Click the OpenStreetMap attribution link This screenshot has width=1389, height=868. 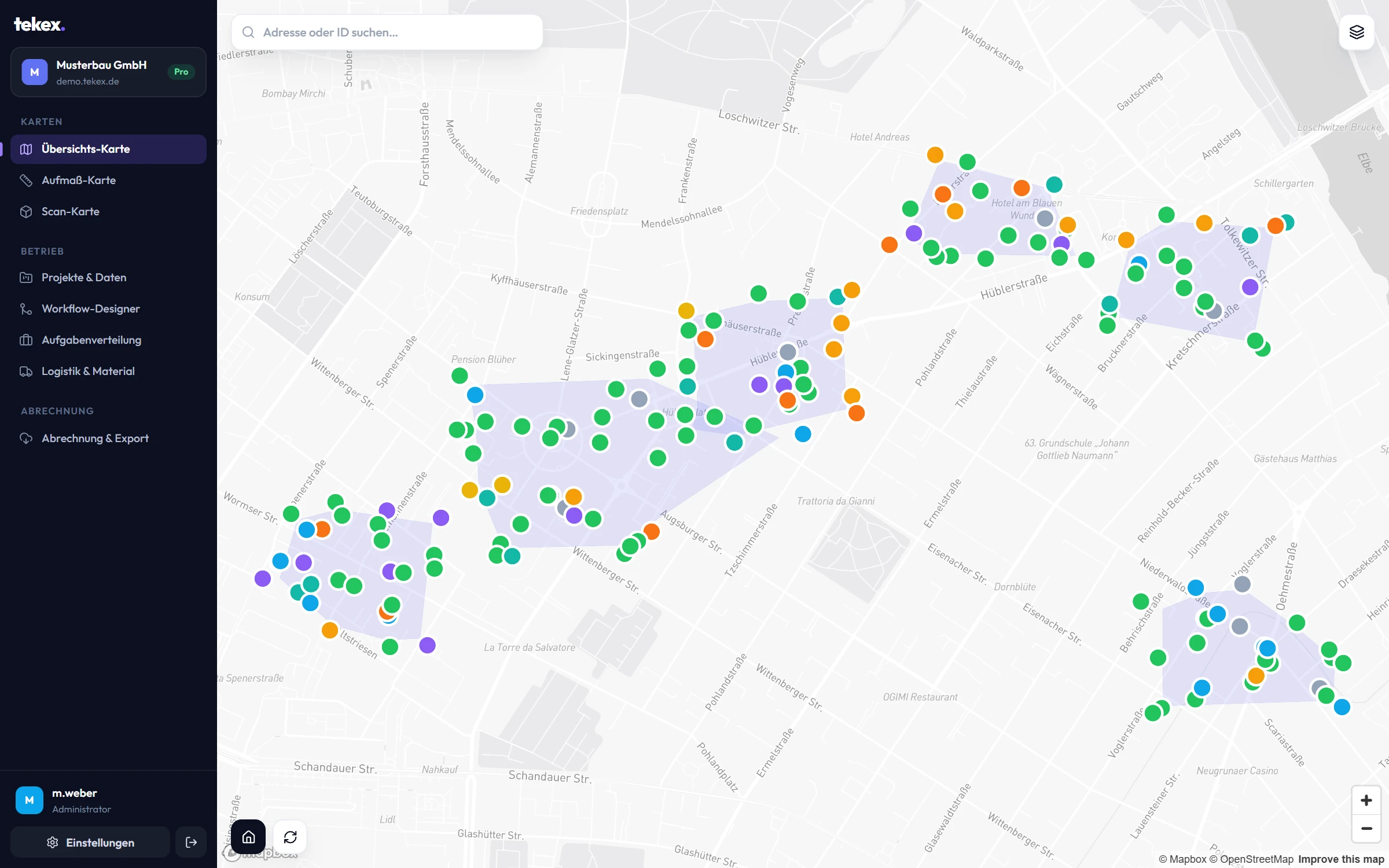1251,859
